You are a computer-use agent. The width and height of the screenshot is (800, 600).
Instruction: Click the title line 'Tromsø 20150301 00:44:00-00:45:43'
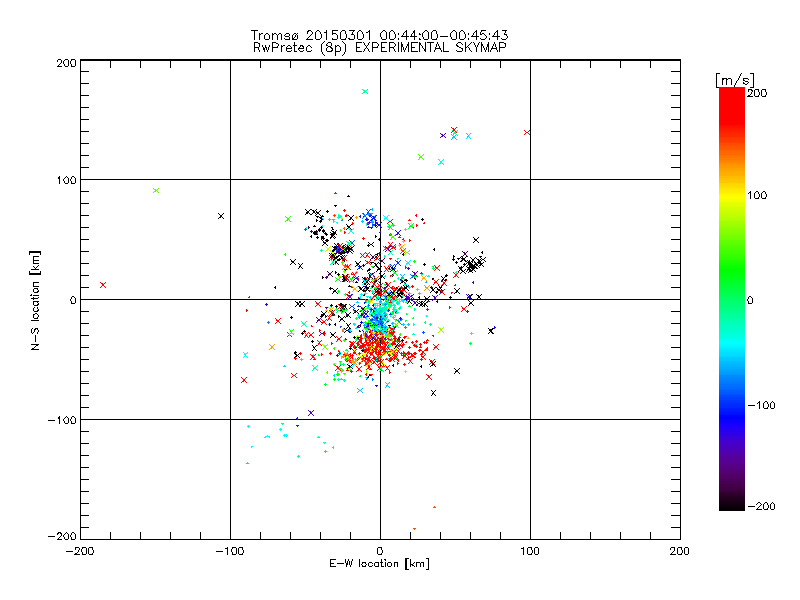tap(380, 35)
